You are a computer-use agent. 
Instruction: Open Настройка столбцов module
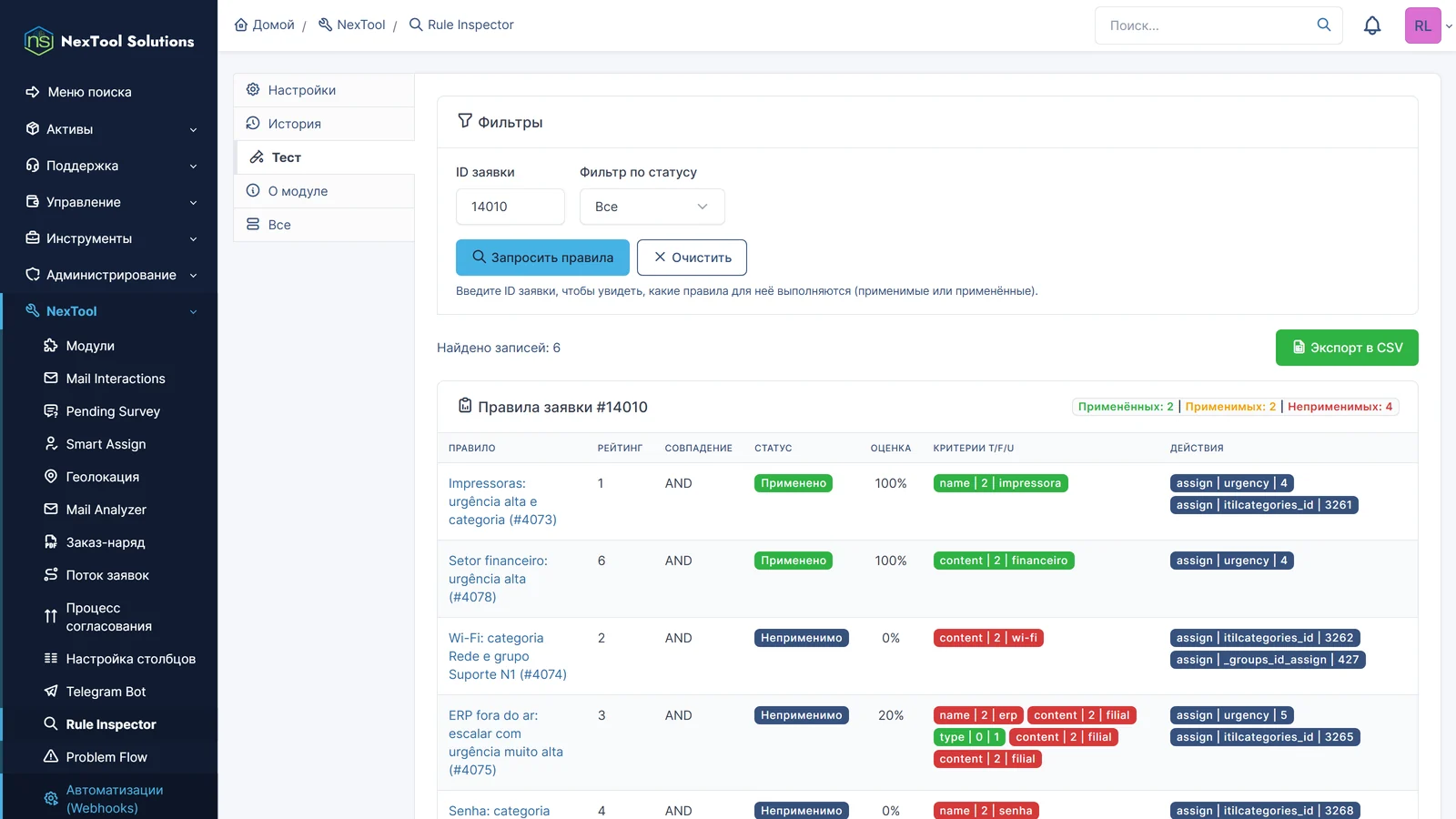click(x=131, y=659)
